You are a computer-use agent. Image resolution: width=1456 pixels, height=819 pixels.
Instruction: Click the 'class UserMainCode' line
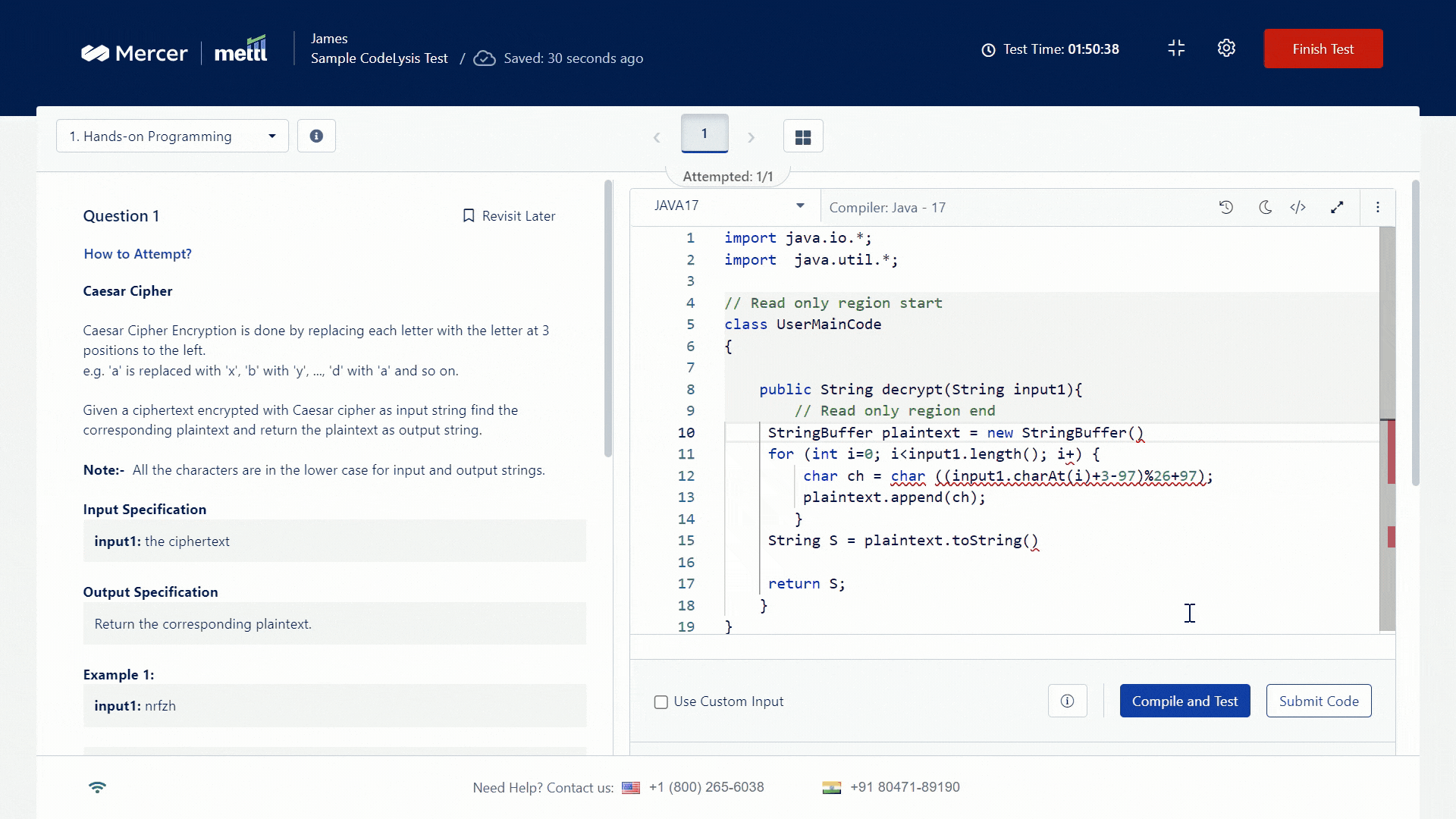(x=802, y=325)
